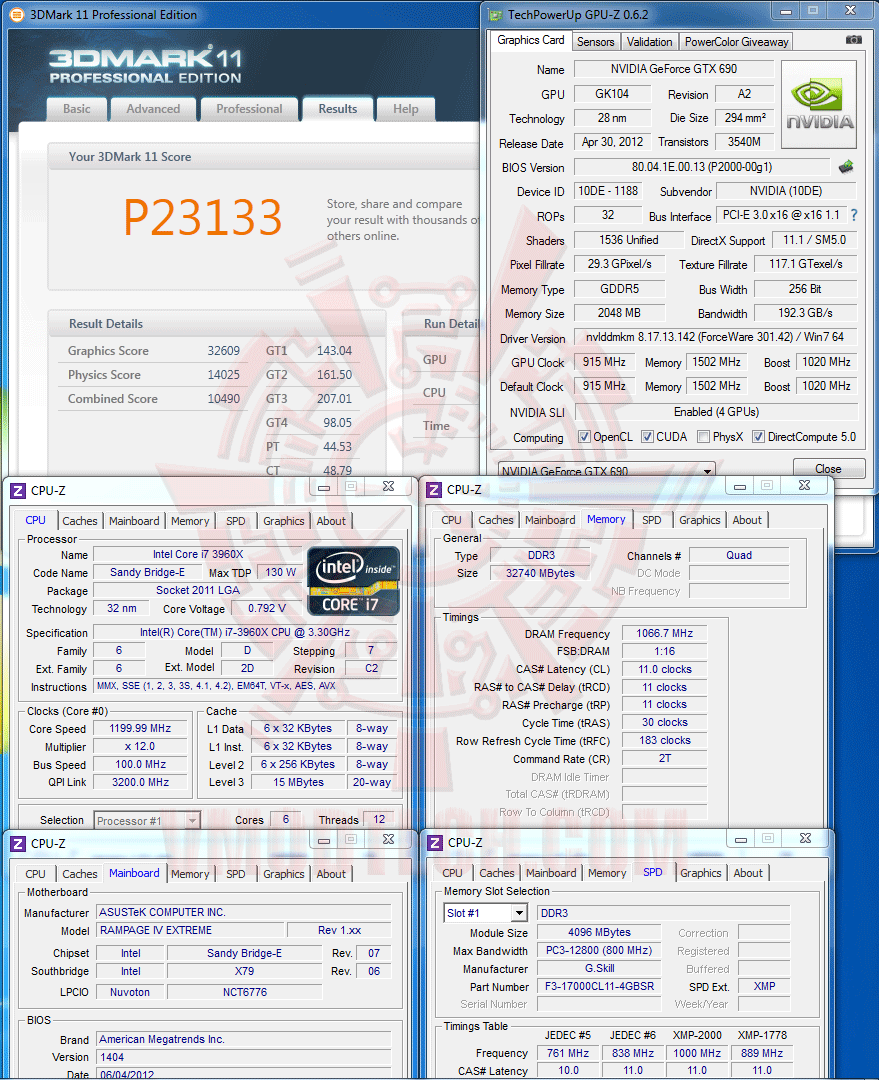The height and width of the screenshot is (1080, 879).
Task: Open Caches tab in the CPU-Z CPU window
Action: (80, 521)
